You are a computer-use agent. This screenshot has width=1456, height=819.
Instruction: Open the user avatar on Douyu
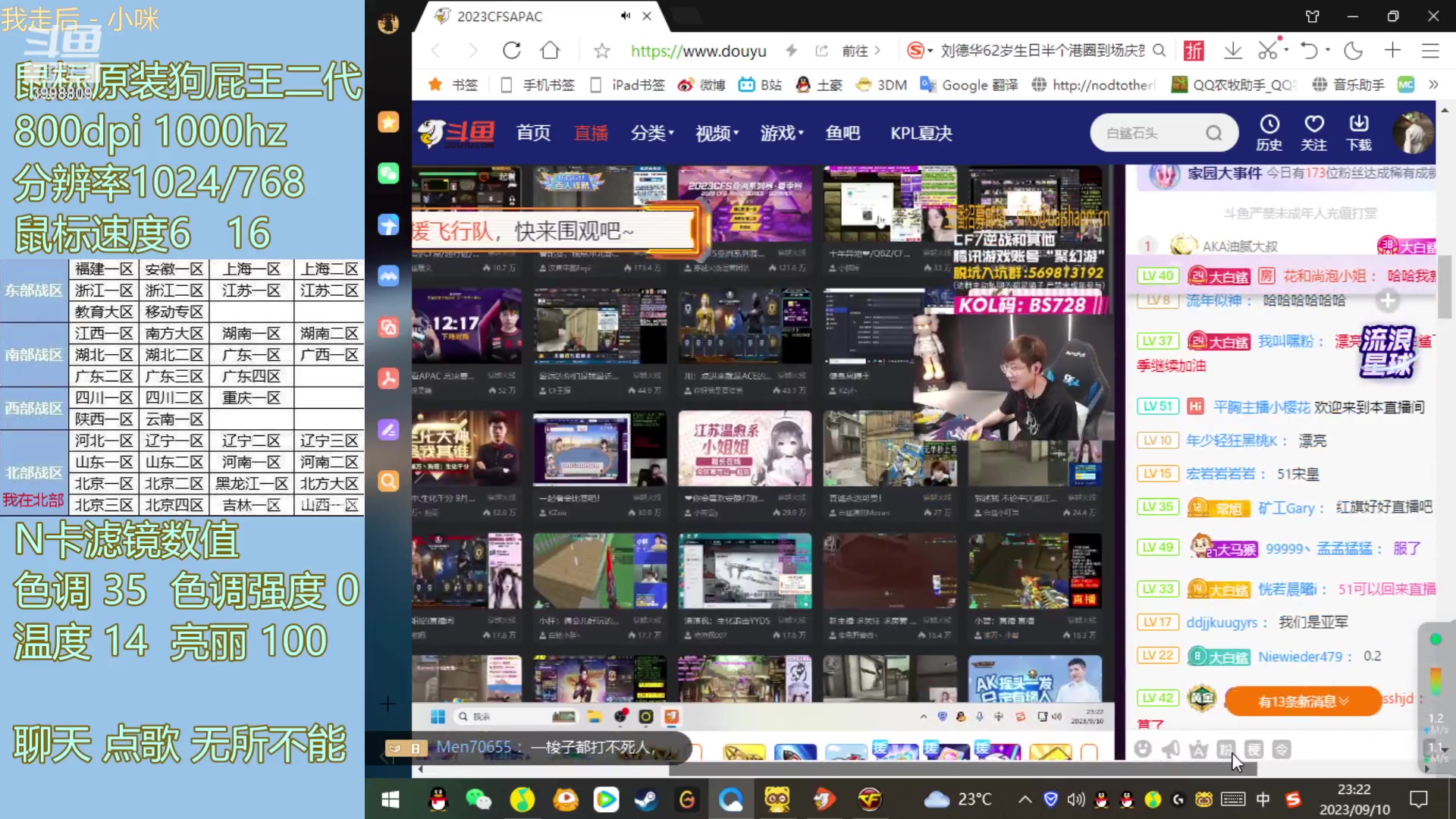pyautogui.click(x=1412, y=133)
